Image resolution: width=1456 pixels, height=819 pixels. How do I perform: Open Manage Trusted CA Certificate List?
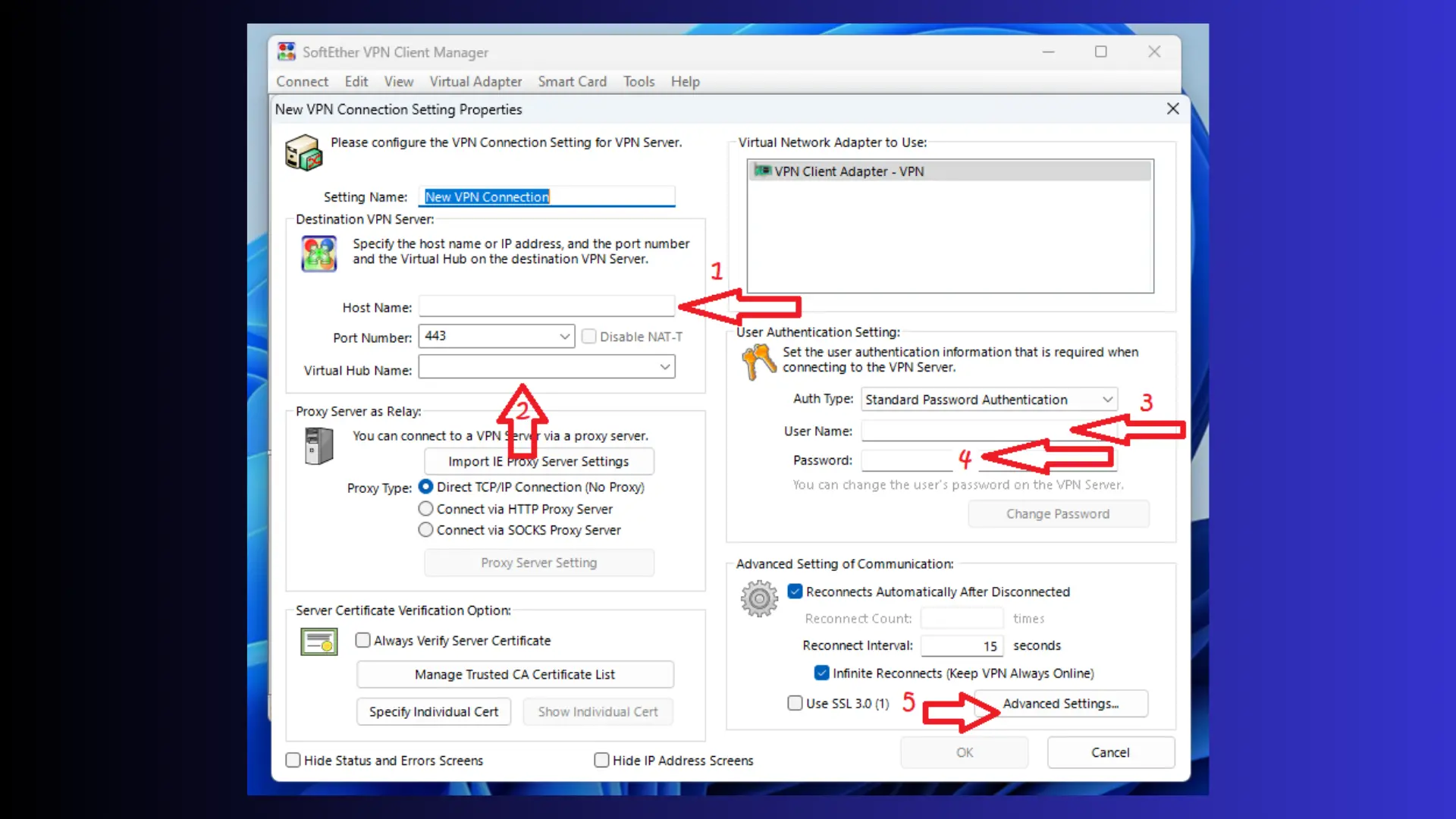515,674
